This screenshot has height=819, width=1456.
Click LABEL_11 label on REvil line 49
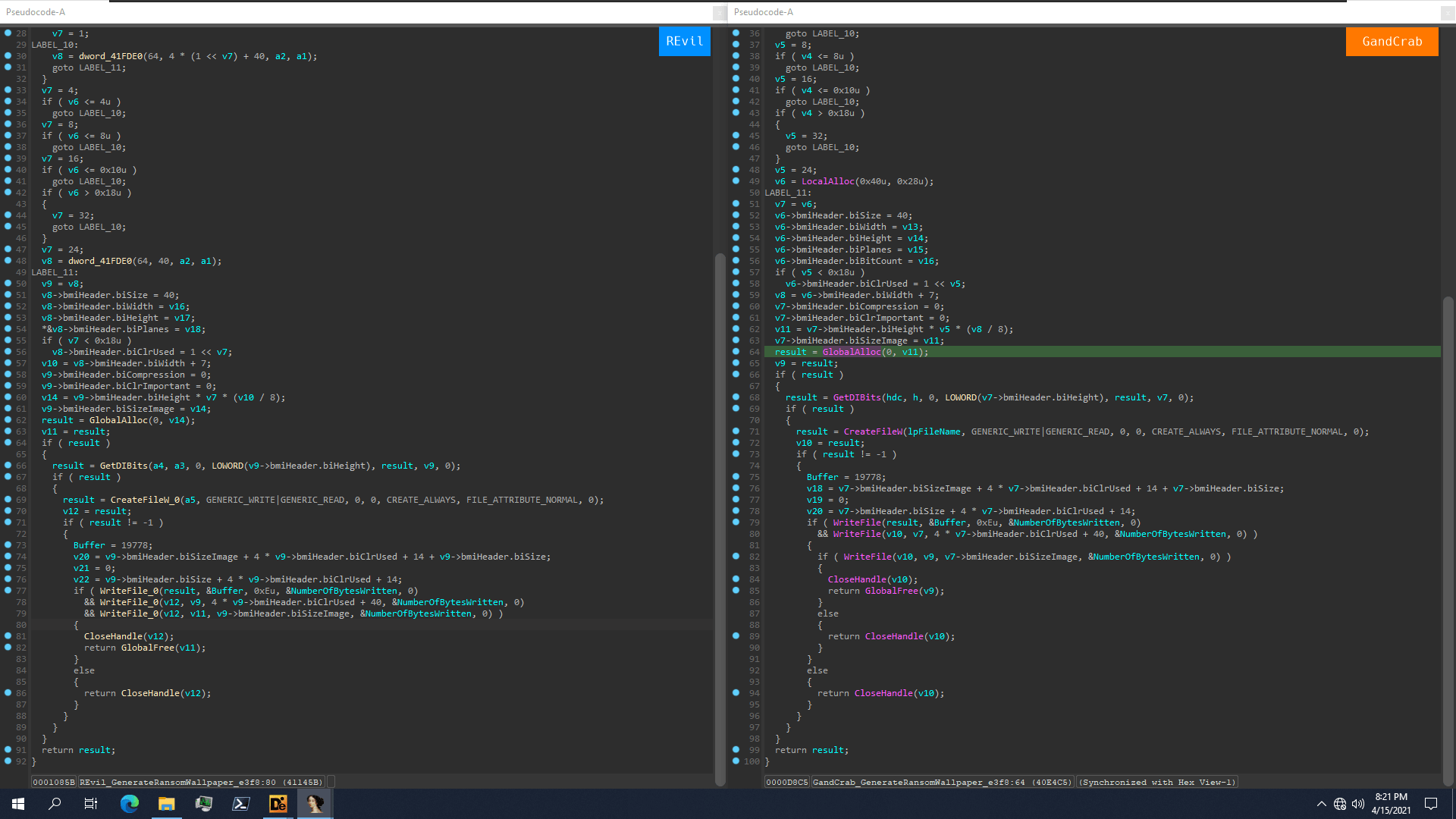click(x=55, y=272)
